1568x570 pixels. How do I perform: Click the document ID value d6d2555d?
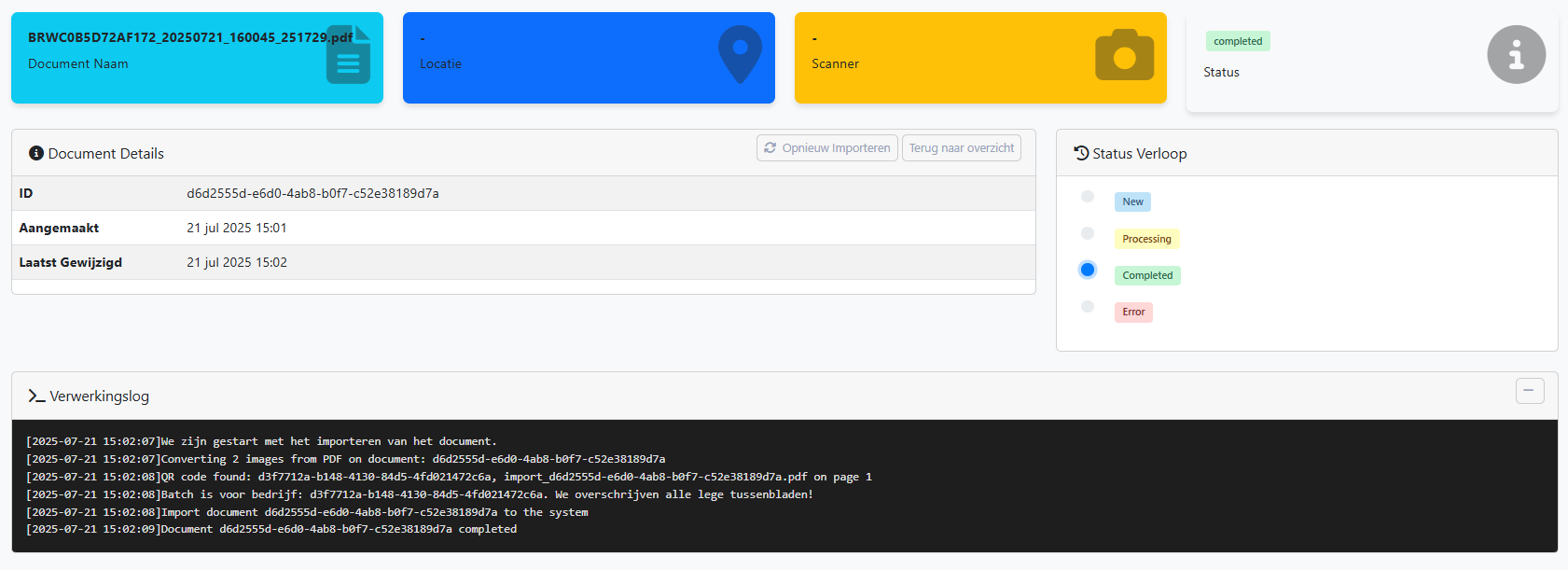312,193
